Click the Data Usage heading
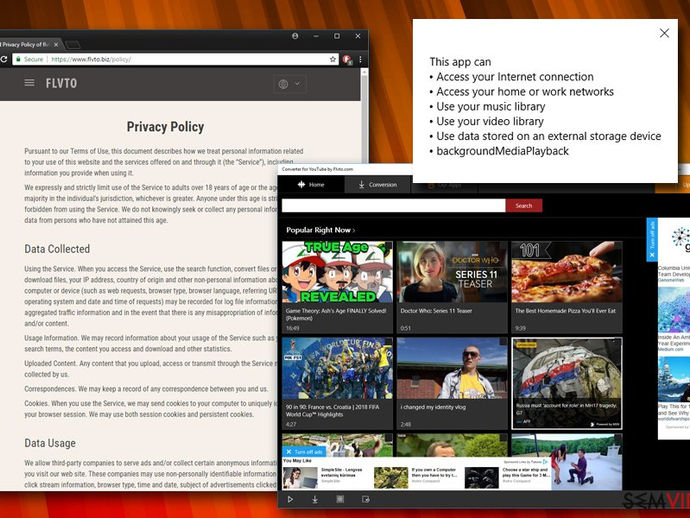The image size is (690, 518). [x=50, y=443]
